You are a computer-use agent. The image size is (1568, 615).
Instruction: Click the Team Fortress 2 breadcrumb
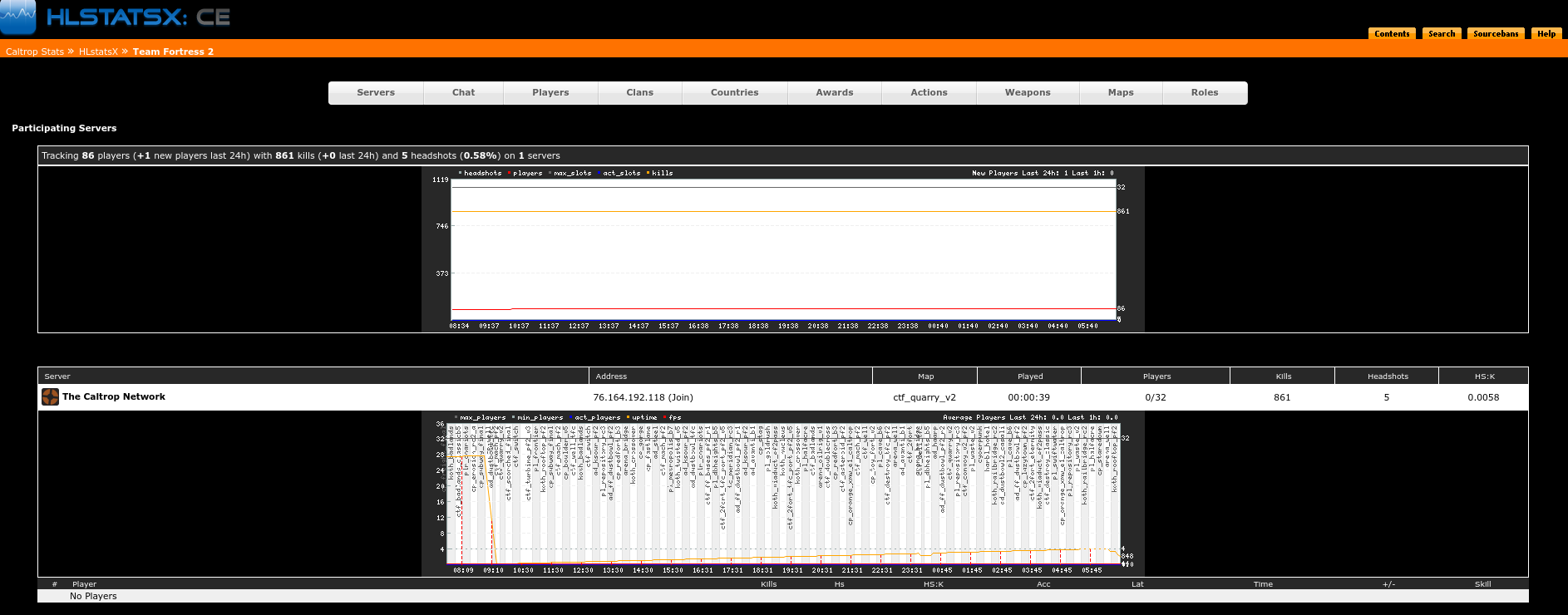coord(173,52)
